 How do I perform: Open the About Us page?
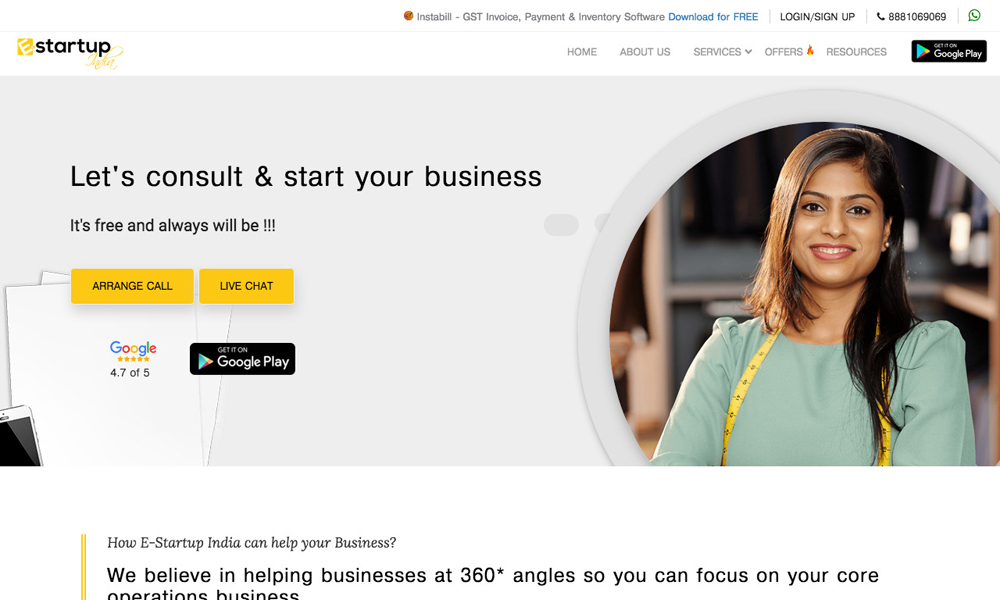tap(645, 52)
